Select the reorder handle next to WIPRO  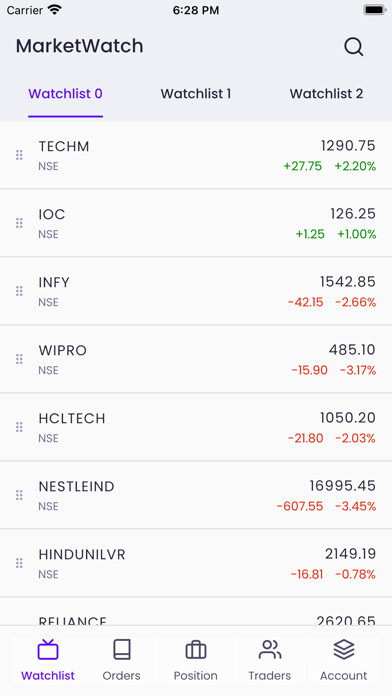coord(19,359)
